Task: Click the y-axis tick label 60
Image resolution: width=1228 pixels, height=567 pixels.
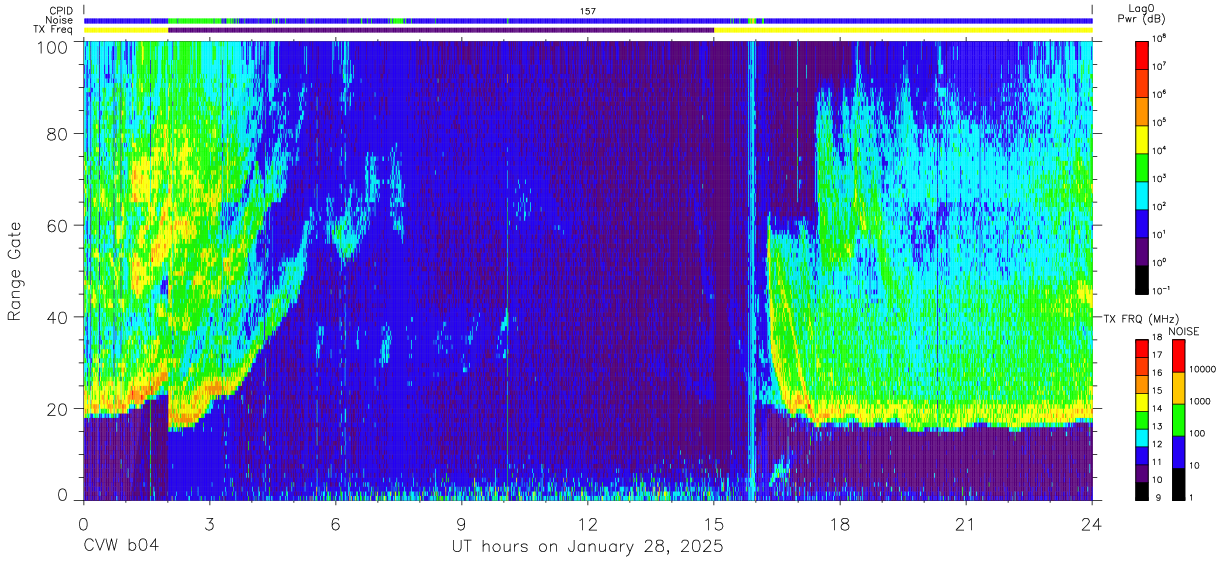Action: [58, 225]
